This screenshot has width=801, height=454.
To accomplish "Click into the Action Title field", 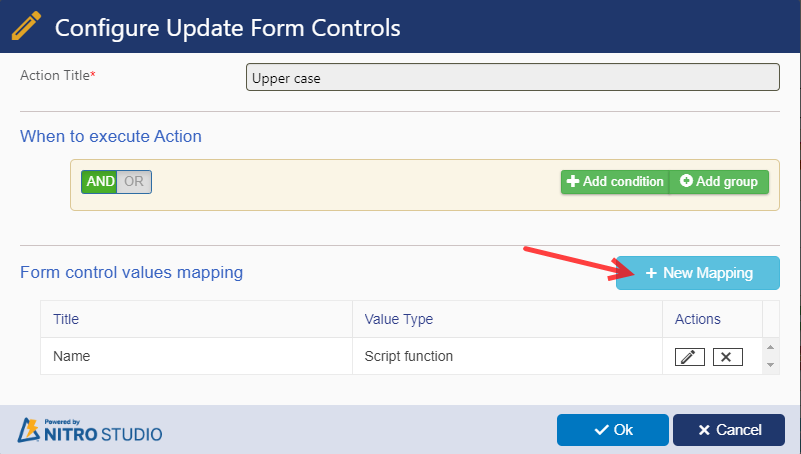I will [x=513, y=77].
